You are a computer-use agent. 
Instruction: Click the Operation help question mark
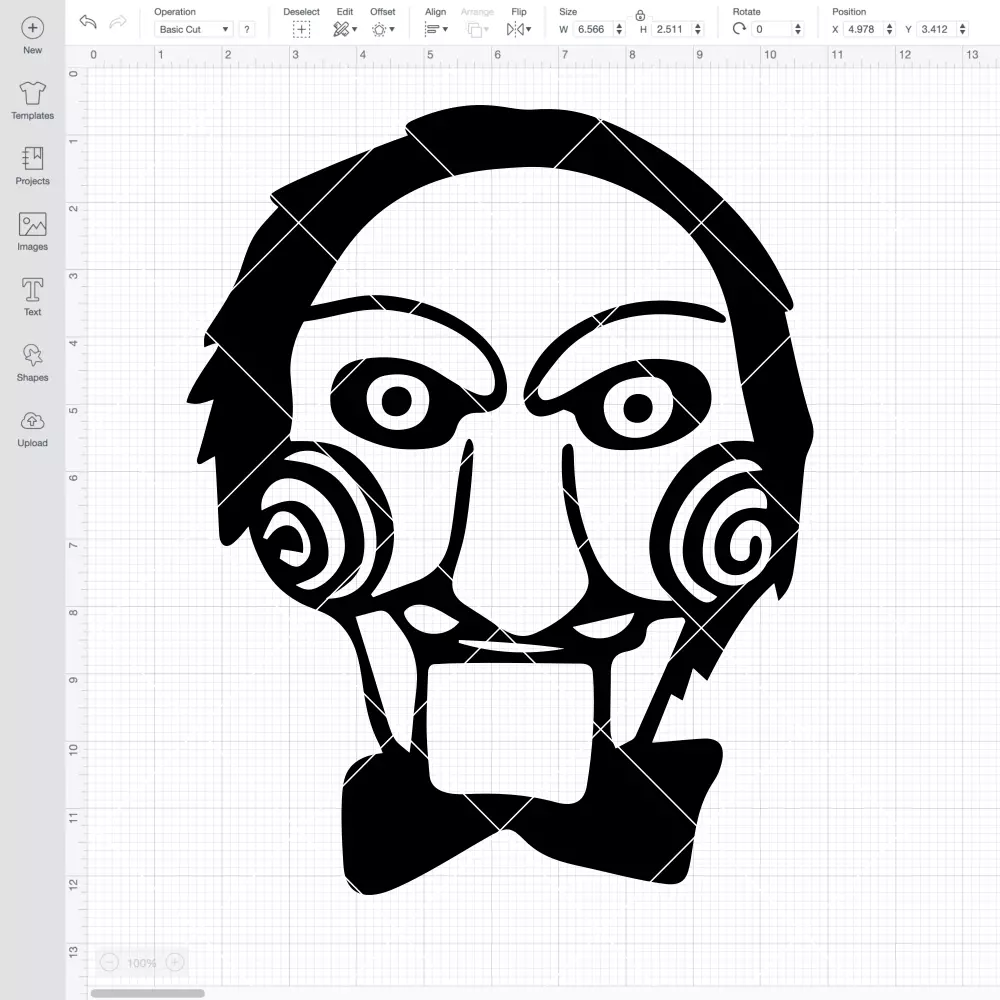(247, 29)
